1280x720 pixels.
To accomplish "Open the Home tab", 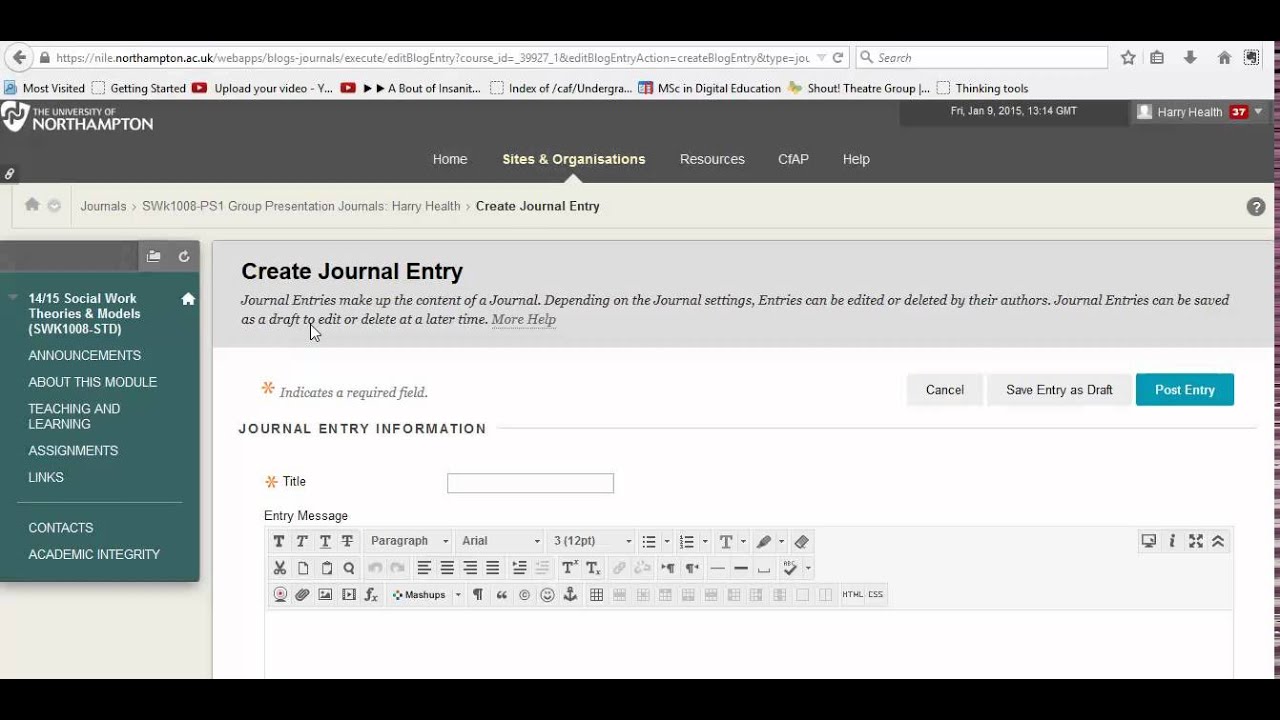I will 450,159.
